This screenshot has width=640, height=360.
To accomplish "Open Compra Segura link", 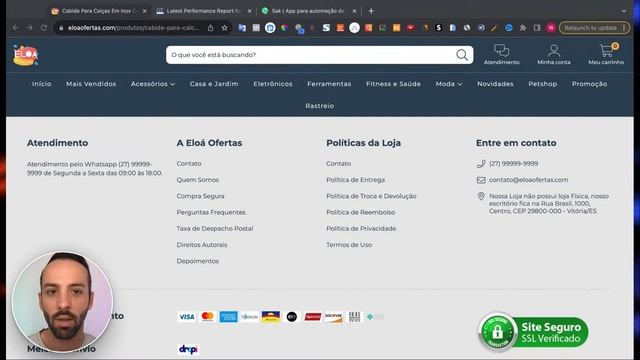I will 200,196.
